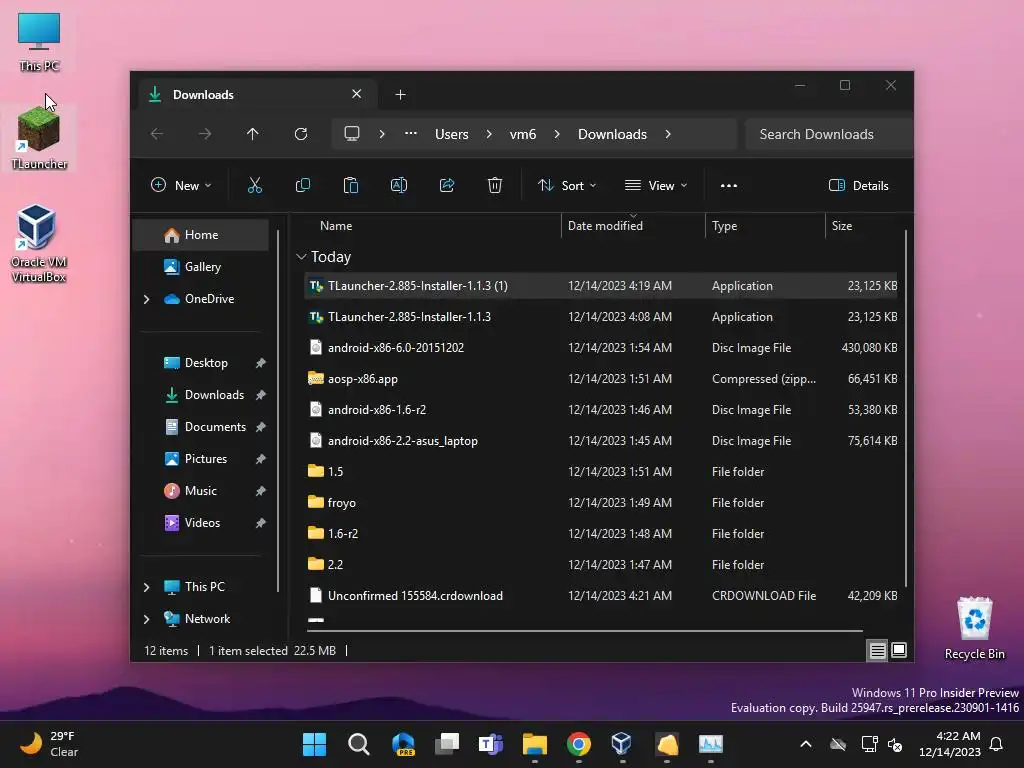Click the Share icon in toolbar
This screenshot has height=768, width=1024.
[447, 185]
